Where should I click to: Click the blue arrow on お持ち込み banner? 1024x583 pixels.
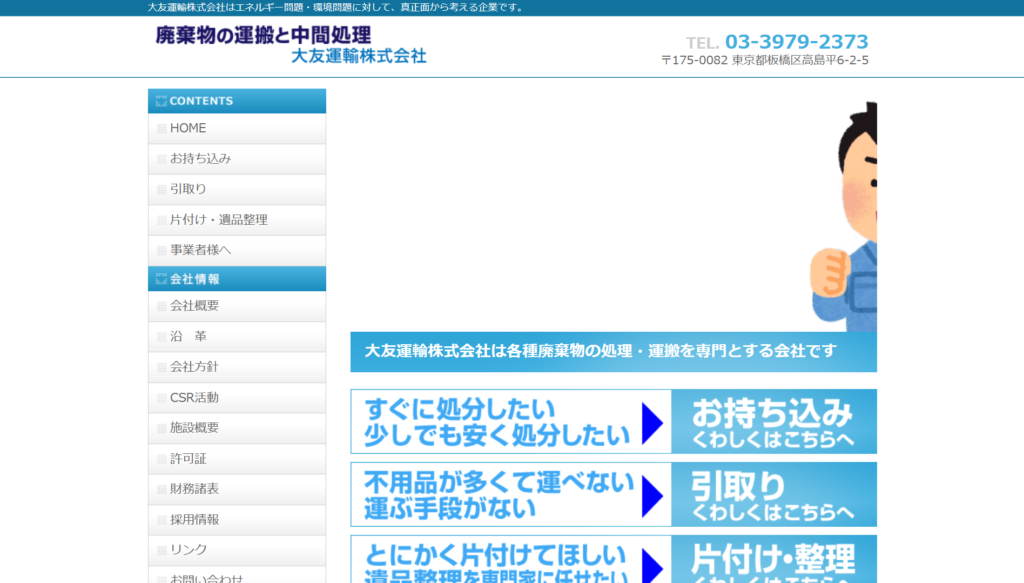652,422
